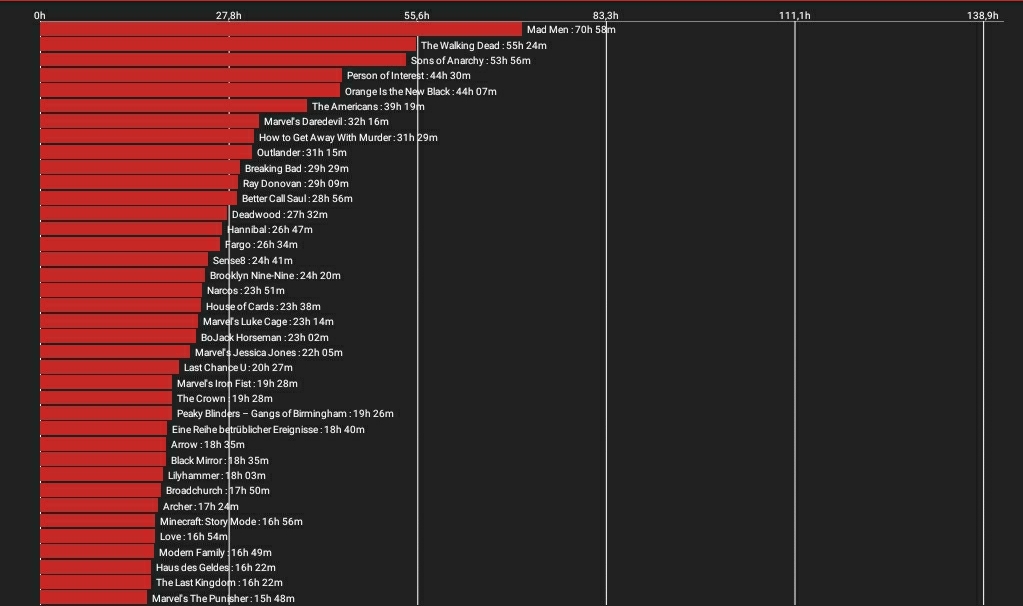Click 'Hannibal : 26h 47m' label

pyautogui.click(x=269, y=230)
